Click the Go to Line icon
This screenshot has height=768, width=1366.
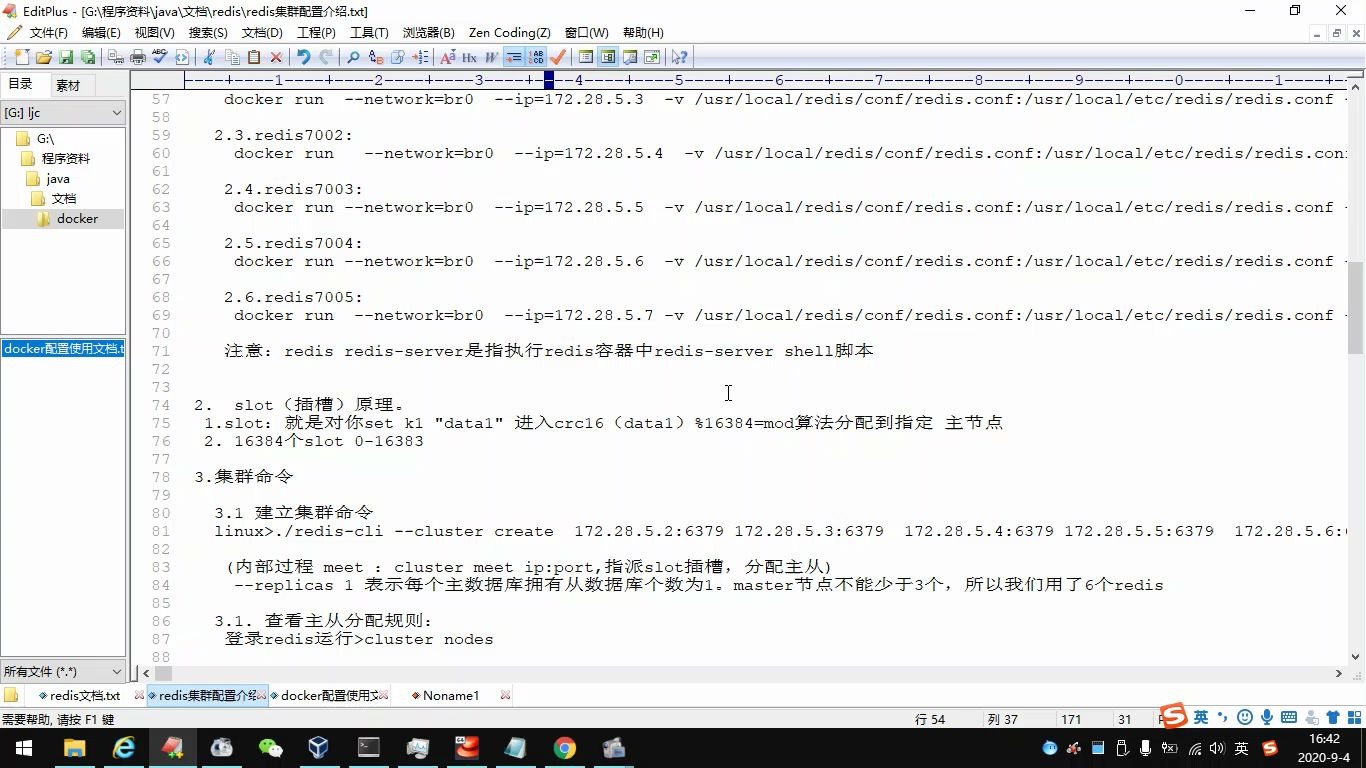pos(420,57)
